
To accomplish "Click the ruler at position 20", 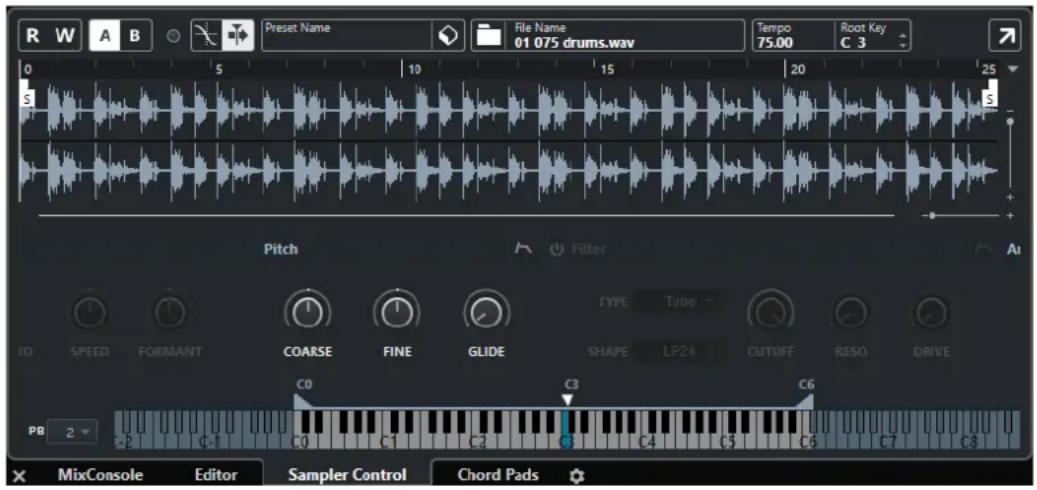I will pyautogui.click(x=797, y=69).
